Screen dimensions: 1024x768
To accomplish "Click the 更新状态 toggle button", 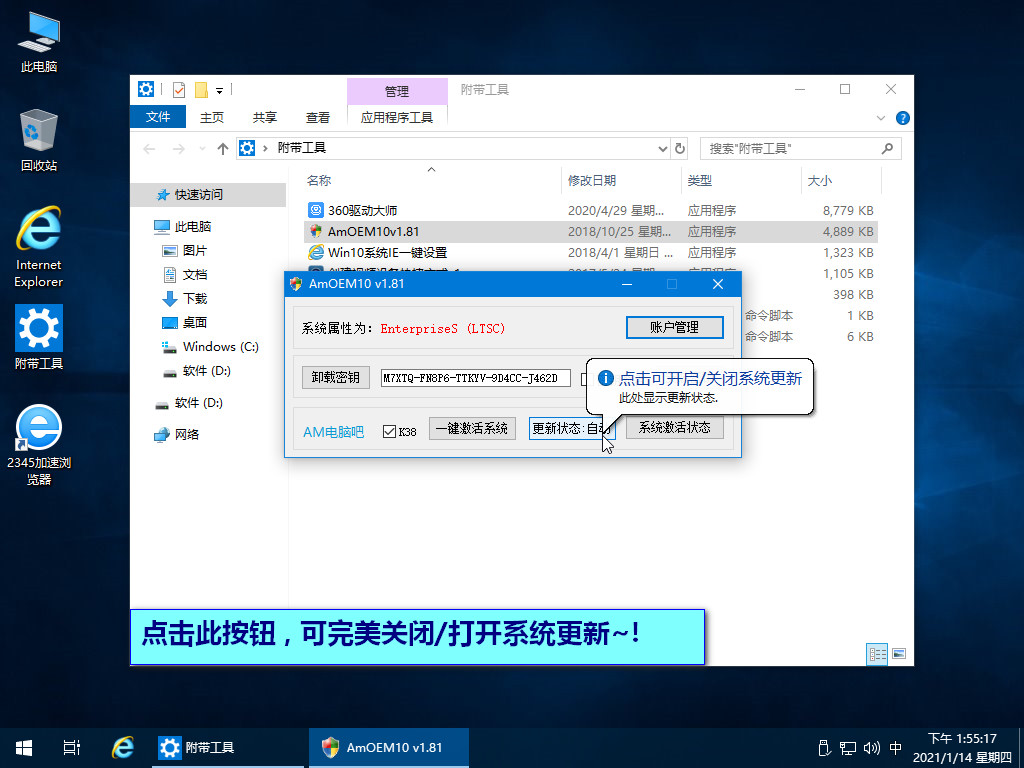I will 572,428.
